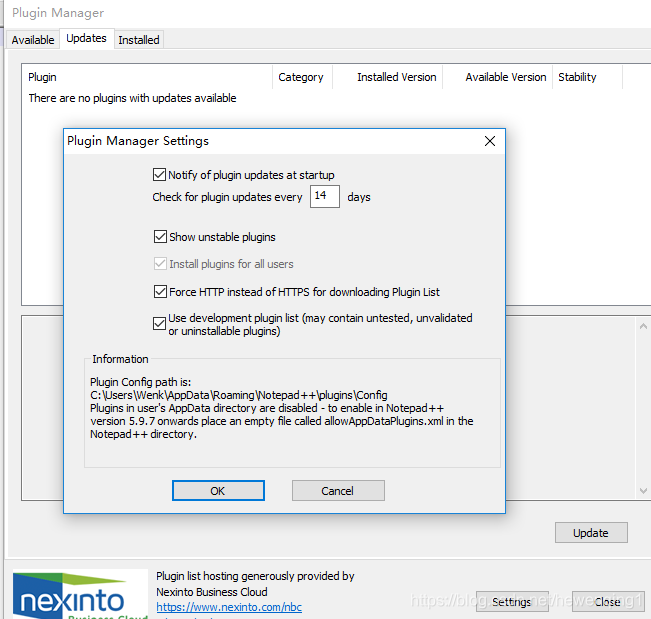This screenshot has width=651, height=619.
Task: Click the nexinto logo image
Action: click(80, 594)
